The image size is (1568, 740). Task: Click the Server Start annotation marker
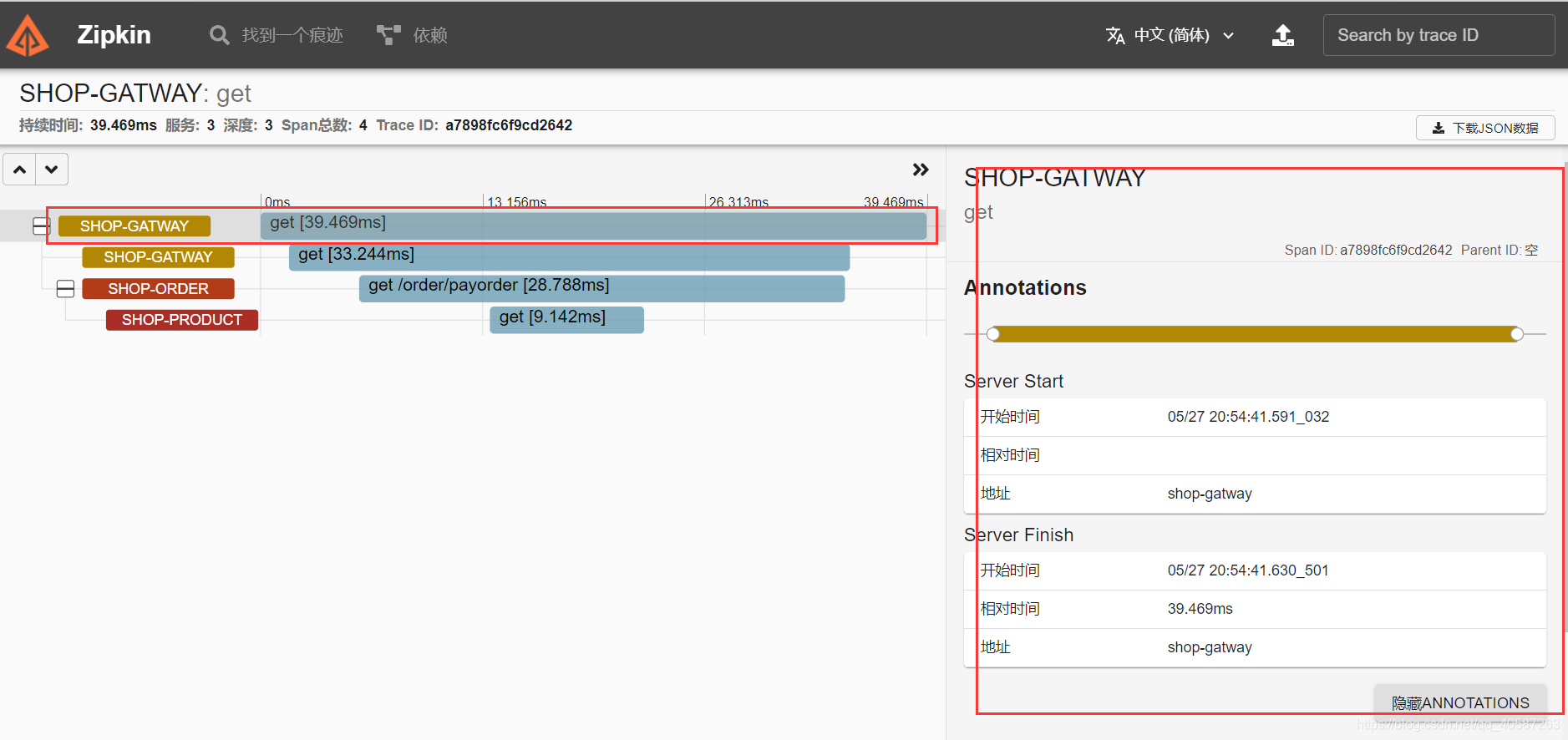point(992,334)
